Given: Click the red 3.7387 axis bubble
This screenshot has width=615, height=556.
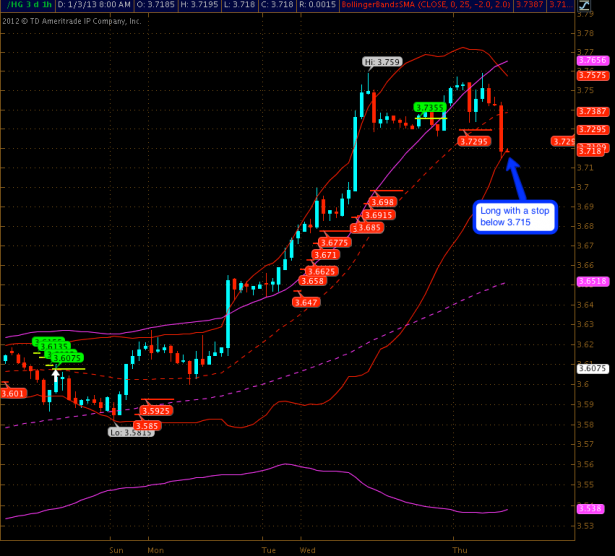Looking at the screenshot, I should pos(593,111).
